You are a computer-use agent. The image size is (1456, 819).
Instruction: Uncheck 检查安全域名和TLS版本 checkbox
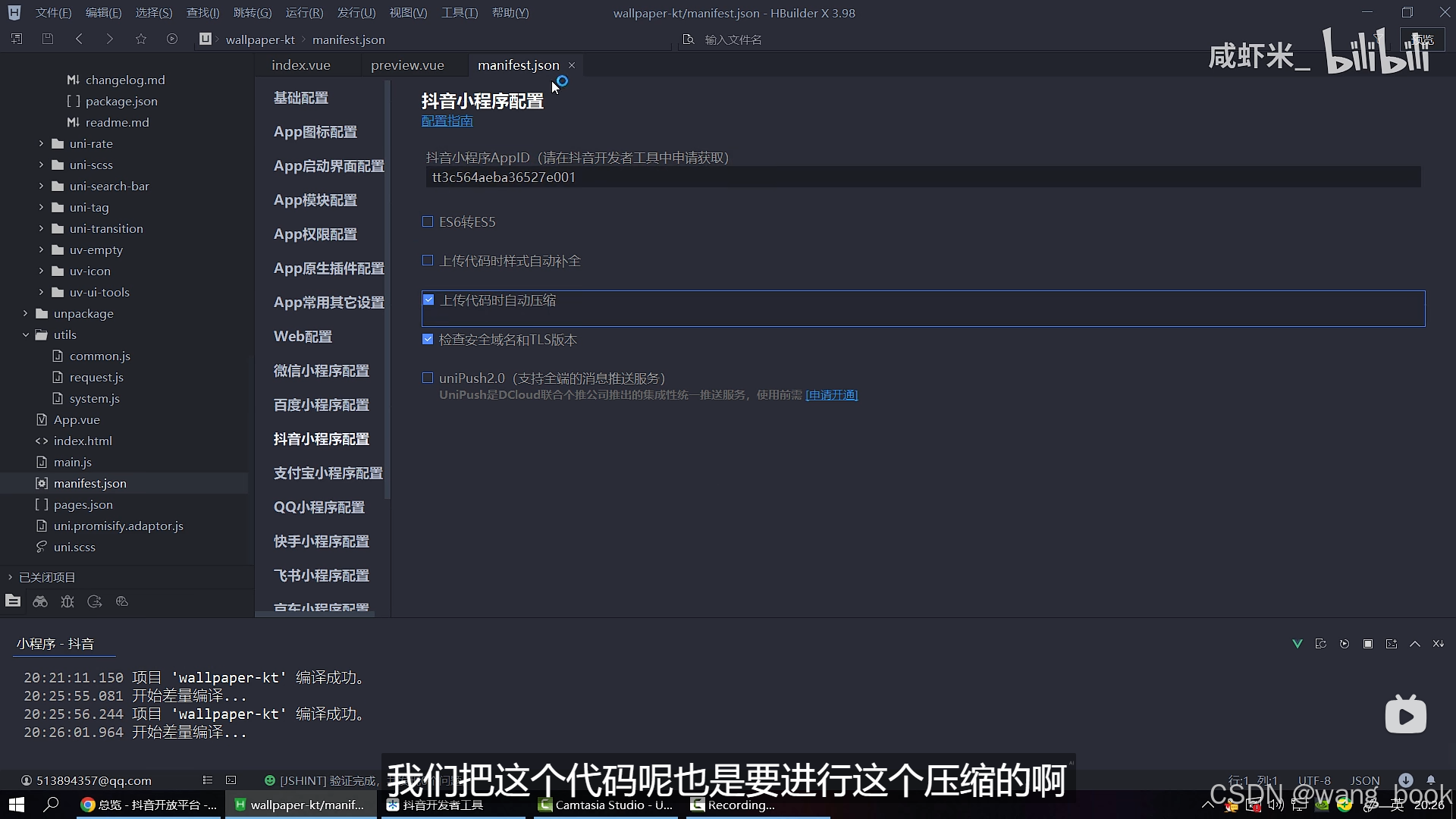coord(428,339)
